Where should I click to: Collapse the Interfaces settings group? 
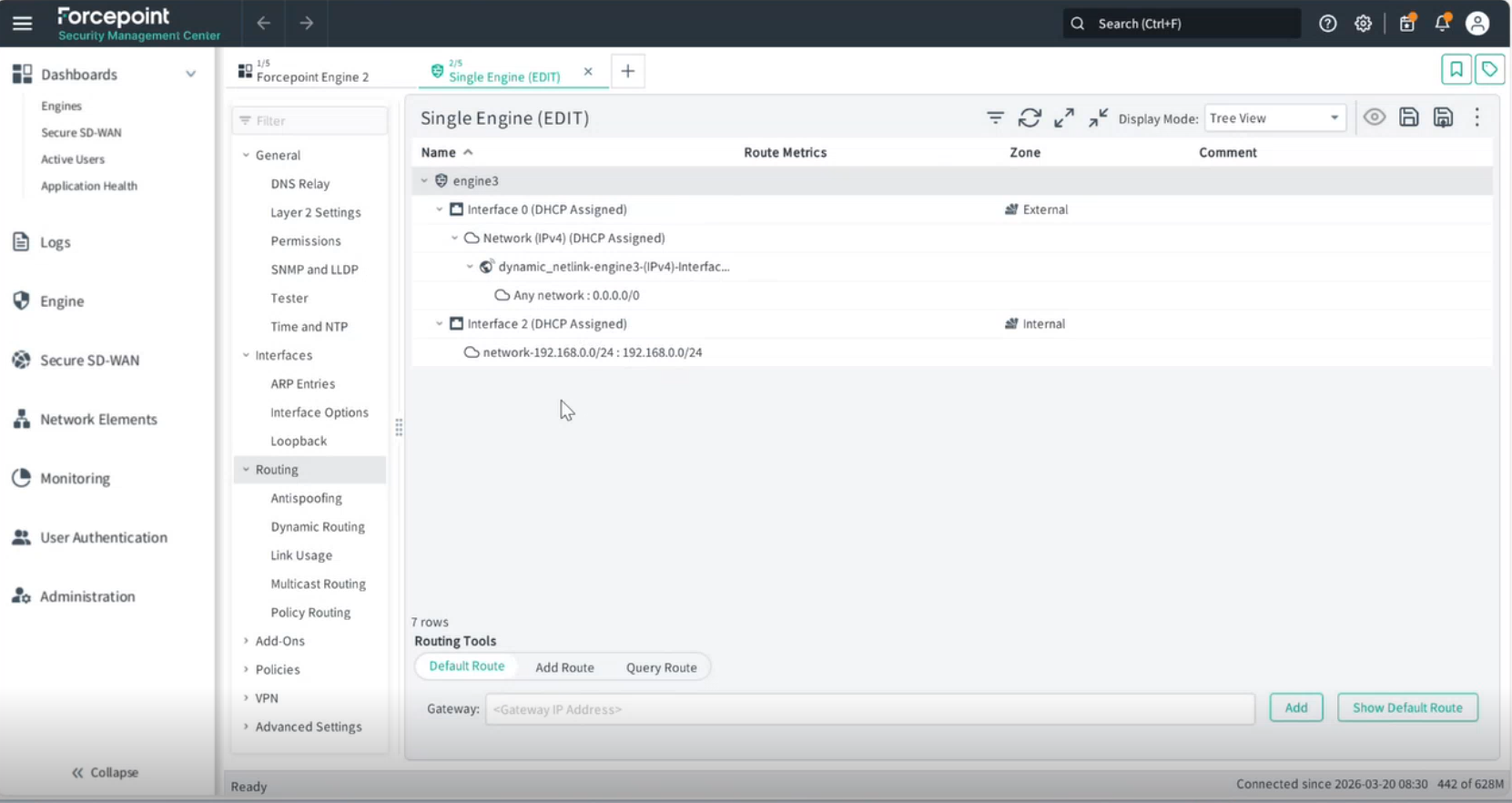point(246,356)
